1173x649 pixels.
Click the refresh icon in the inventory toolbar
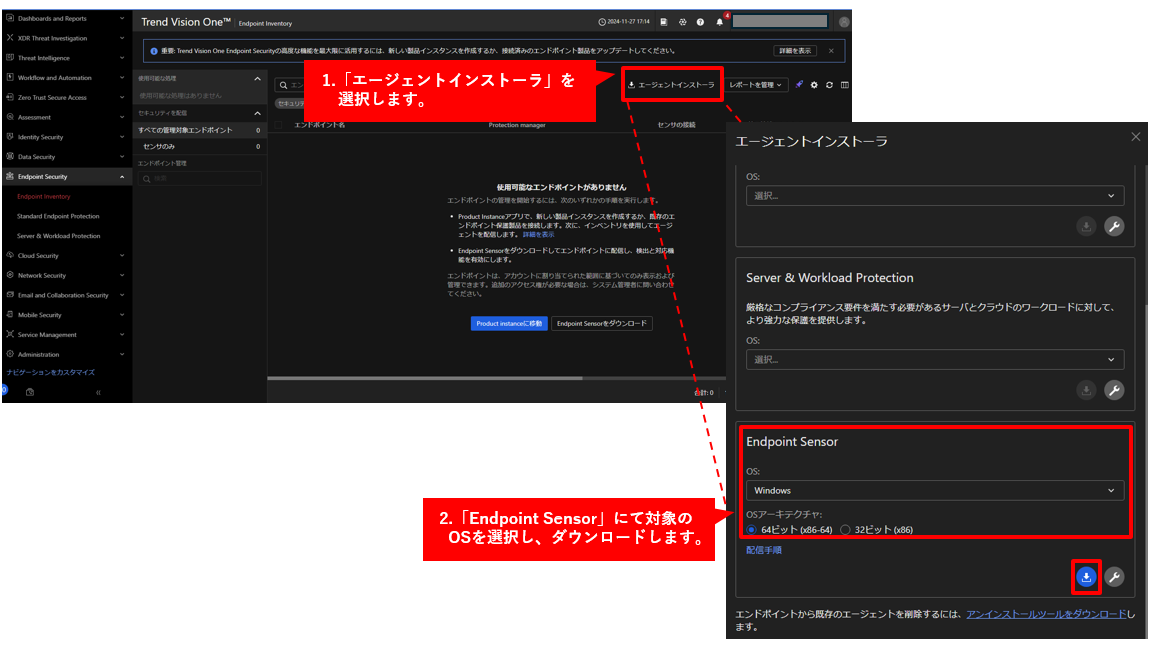click(829, 85)
